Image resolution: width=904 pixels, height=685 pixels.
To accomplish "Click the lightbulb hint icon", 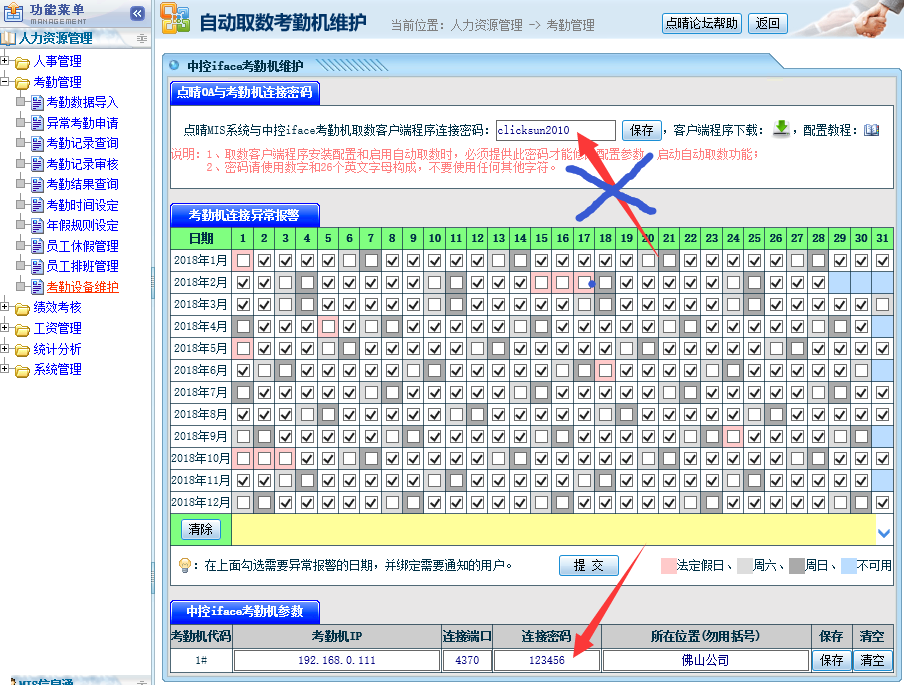I will 184,566.
